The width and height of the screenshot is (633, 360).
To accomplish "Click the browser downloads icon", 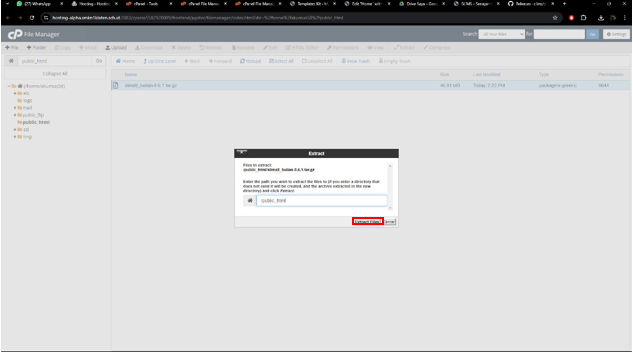I will (601, 18).
